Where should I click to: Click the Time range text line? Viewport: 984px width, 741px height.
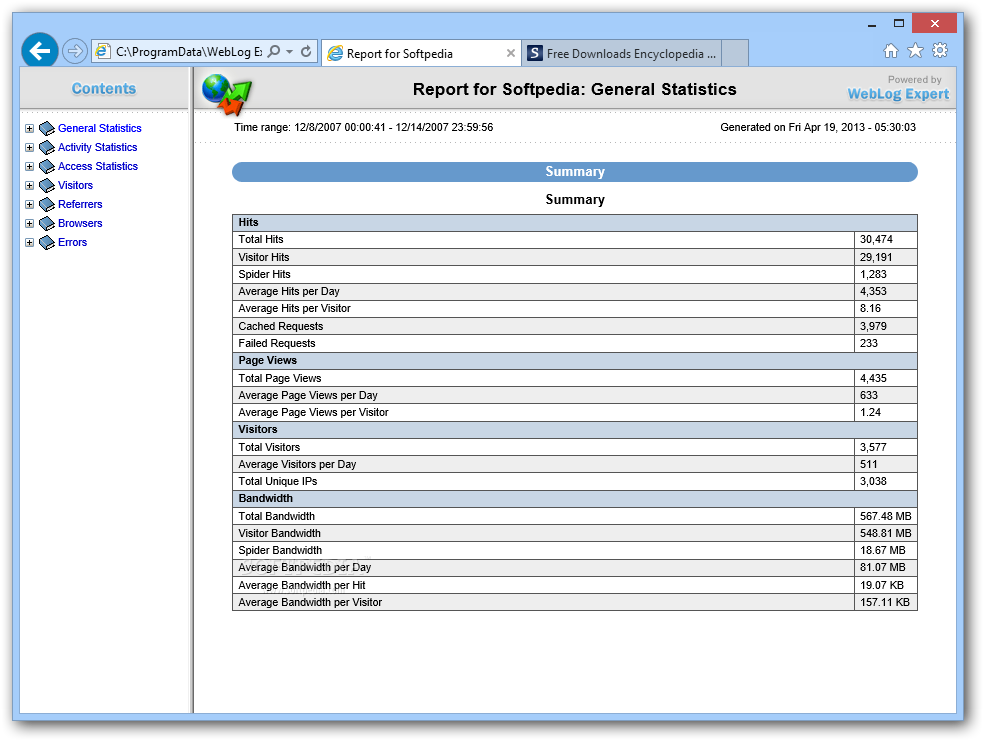(x=363, y=127)
